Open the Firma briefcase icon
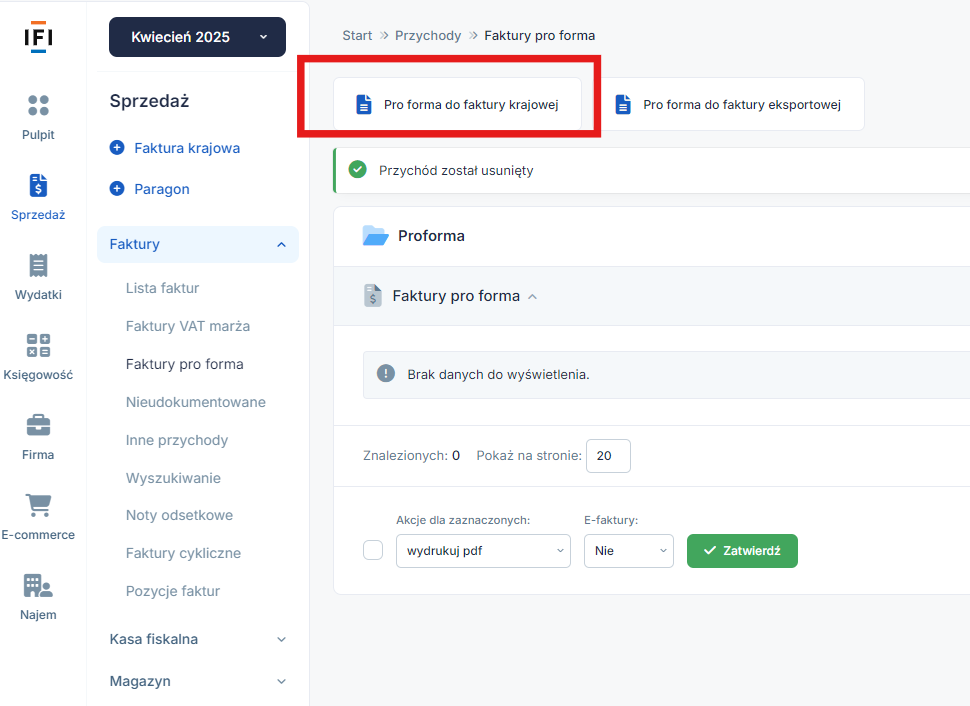Screen dimensions: 970x706 [38, 425]
